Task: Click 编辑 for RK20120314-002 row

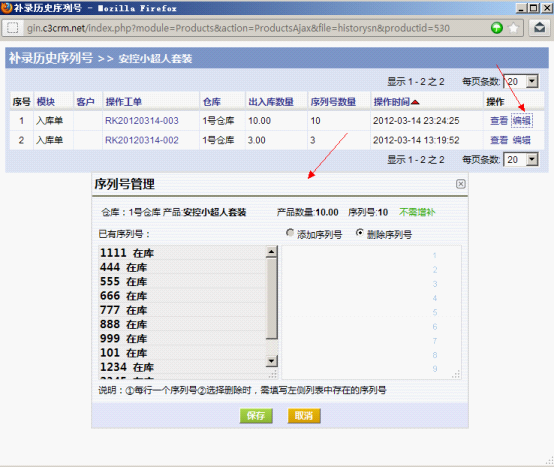Action: point(521,140)
